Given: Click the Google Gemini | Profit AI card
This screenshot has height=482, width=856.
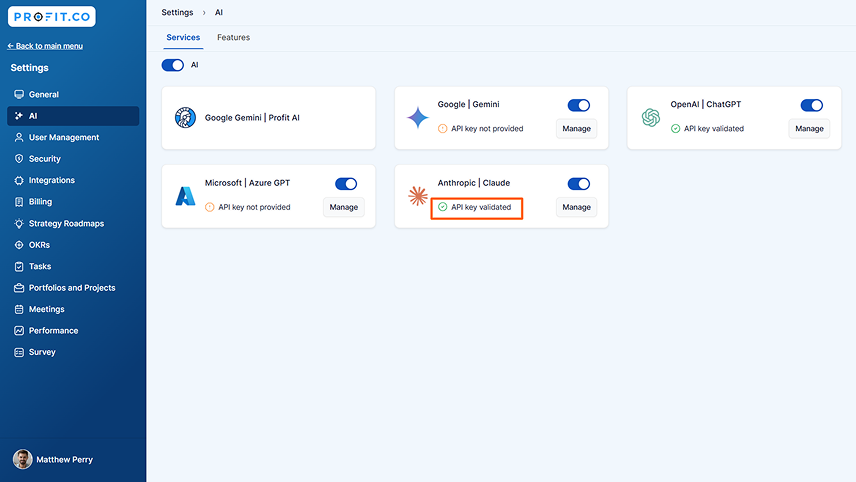Looking at the screenshot, I should point(269,118).
